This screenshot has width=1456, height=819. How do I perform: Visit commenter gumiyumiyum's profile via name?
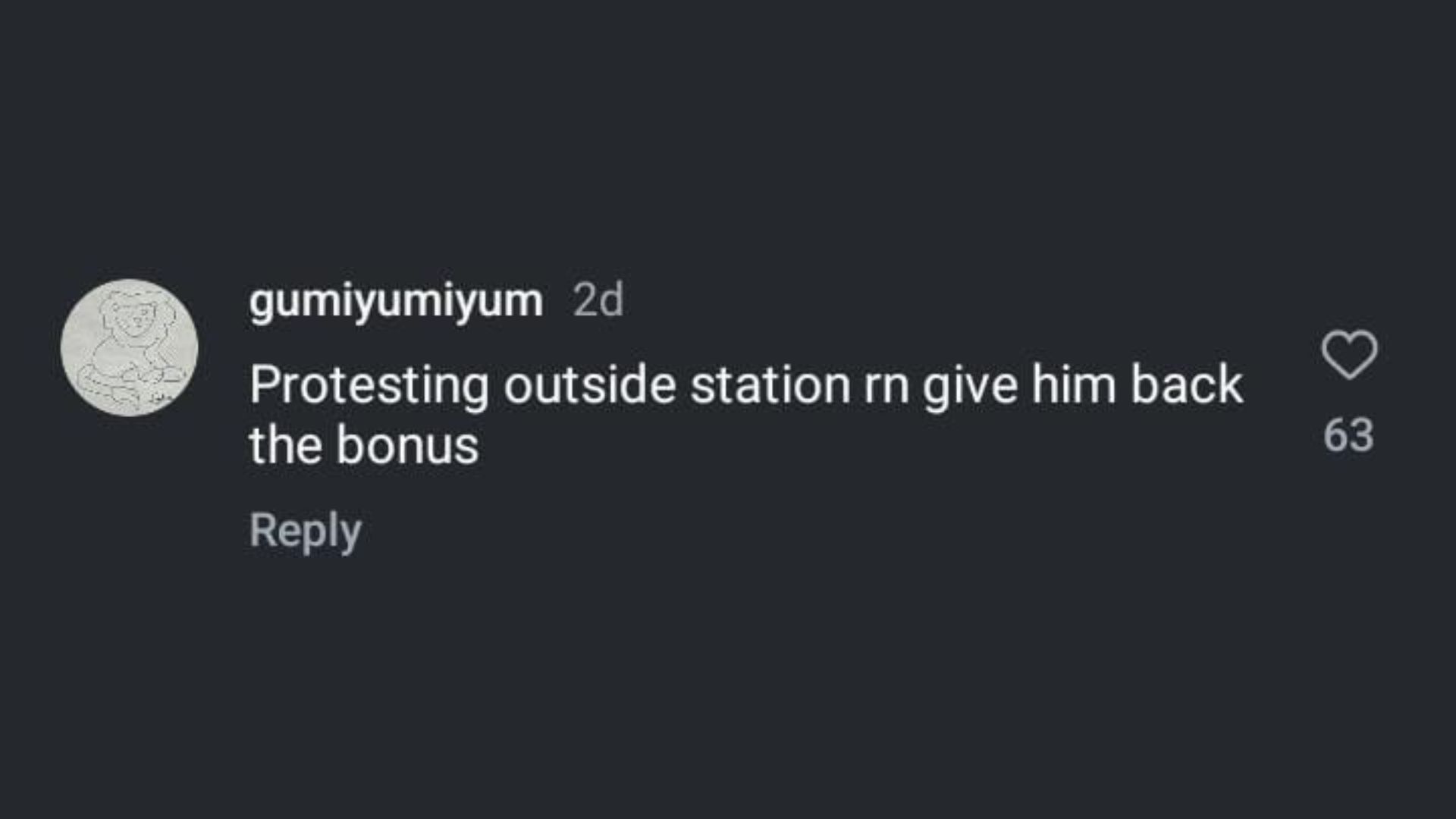[x=396, y=301]
